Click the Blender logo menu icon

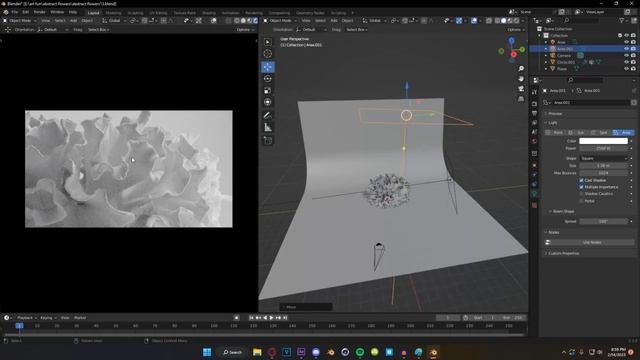(x=6, y=12)
